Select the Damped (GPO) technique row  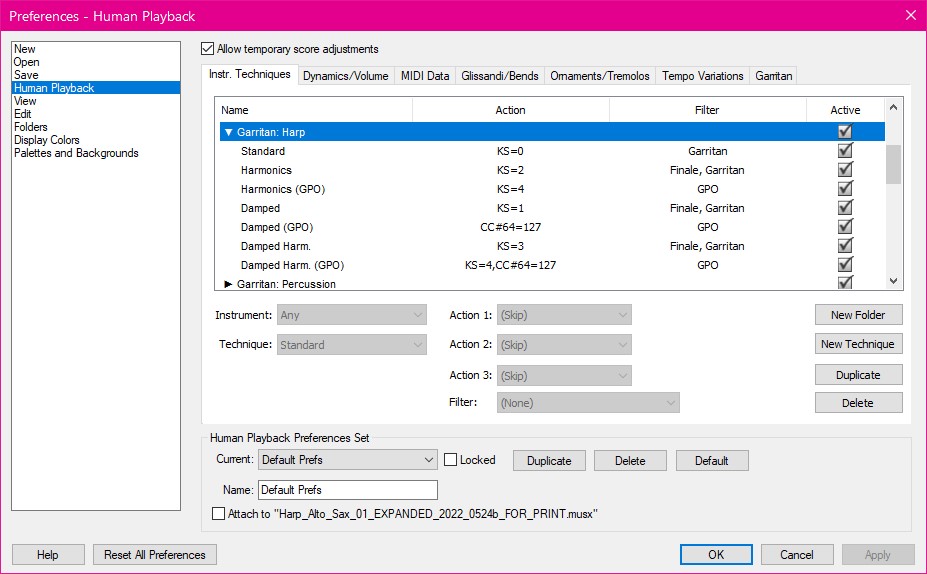click(x=277, y=227)
